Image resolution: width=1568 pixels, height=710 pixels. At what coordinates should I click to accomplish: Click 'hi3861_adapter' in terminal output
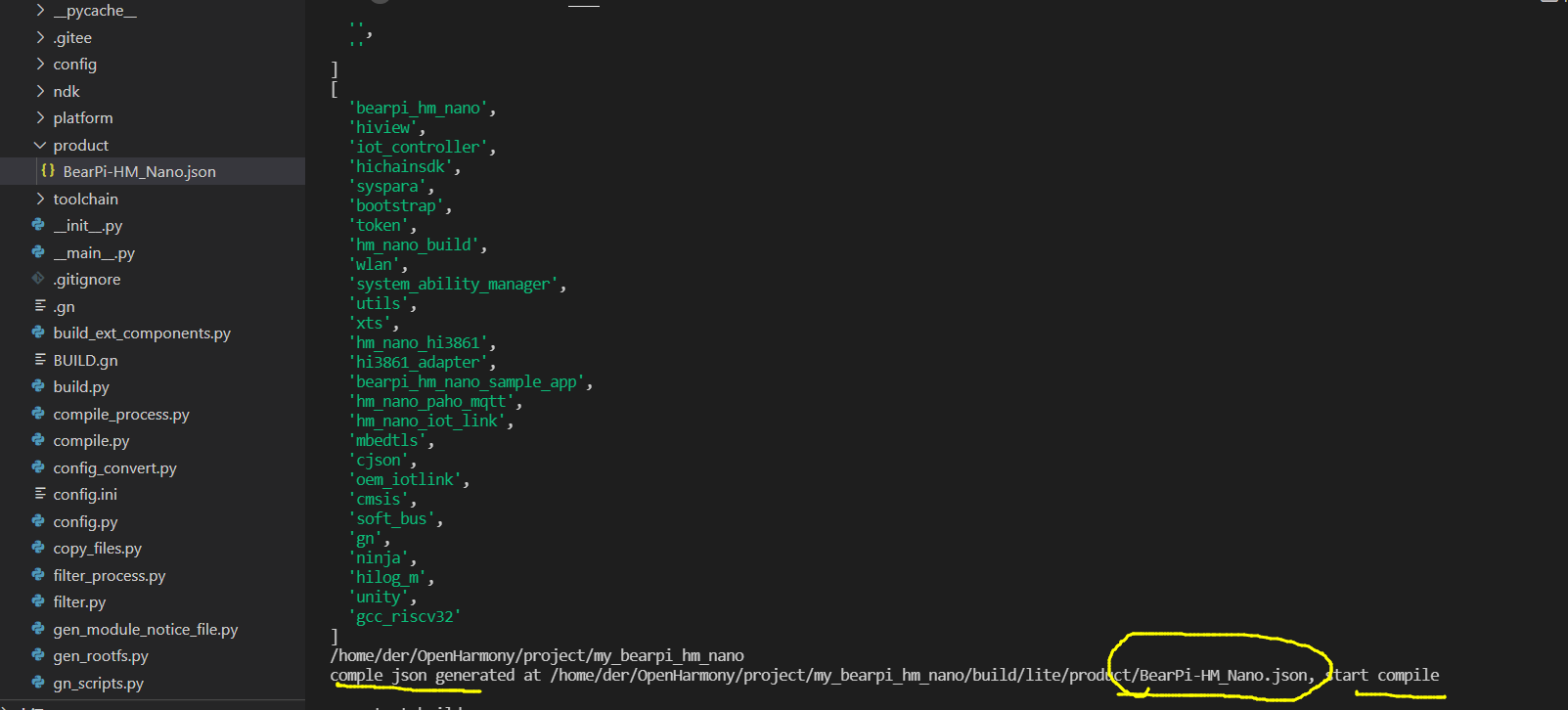coord(419,362)
